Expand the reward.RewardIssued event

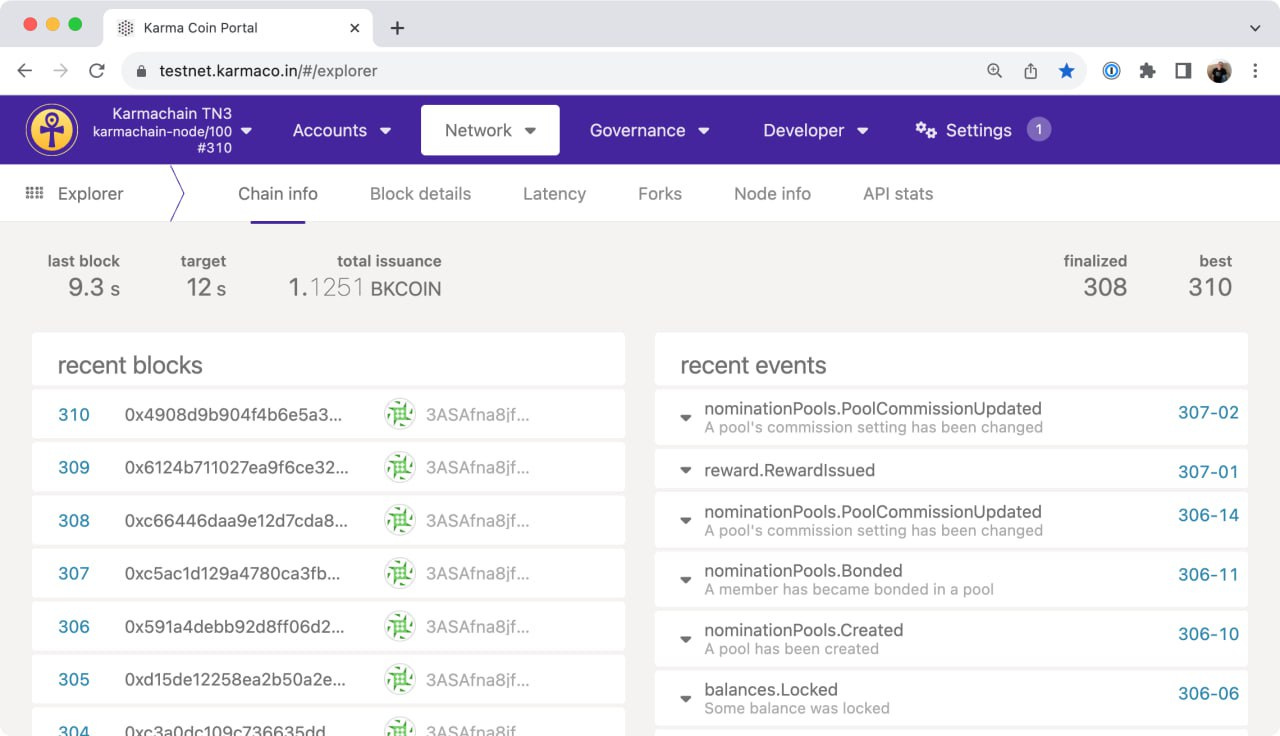[686, 470]
